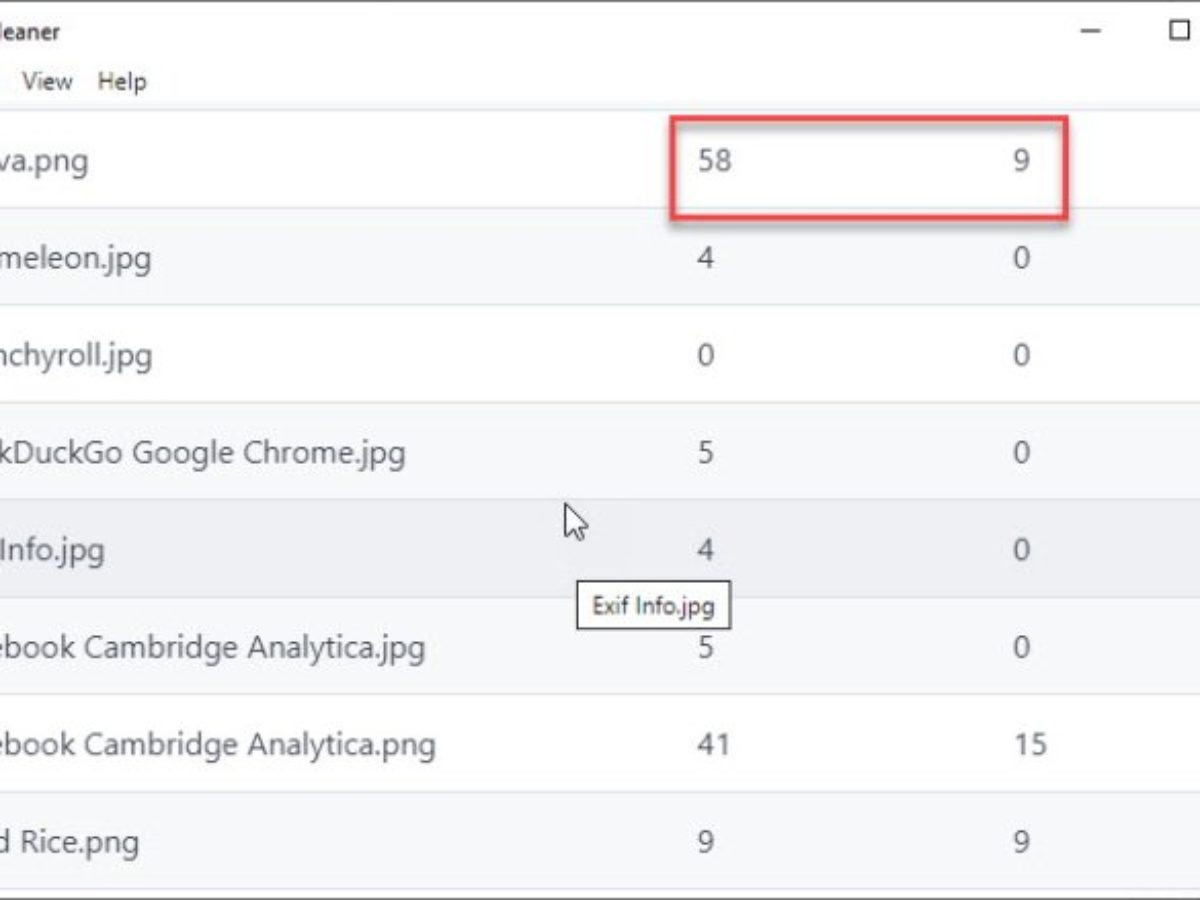Minimize the ExifCleaner window
1200x900 pixels.
pos(1090,32)
